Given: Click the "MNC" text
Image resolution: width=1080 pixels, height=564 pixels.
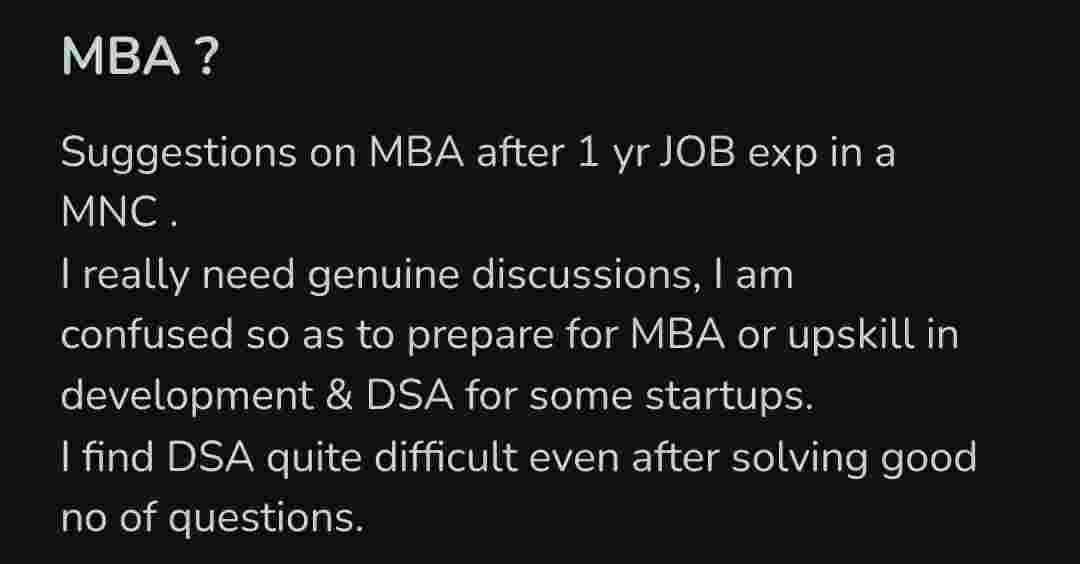Looking at the screenshot, I should [109, 215].
